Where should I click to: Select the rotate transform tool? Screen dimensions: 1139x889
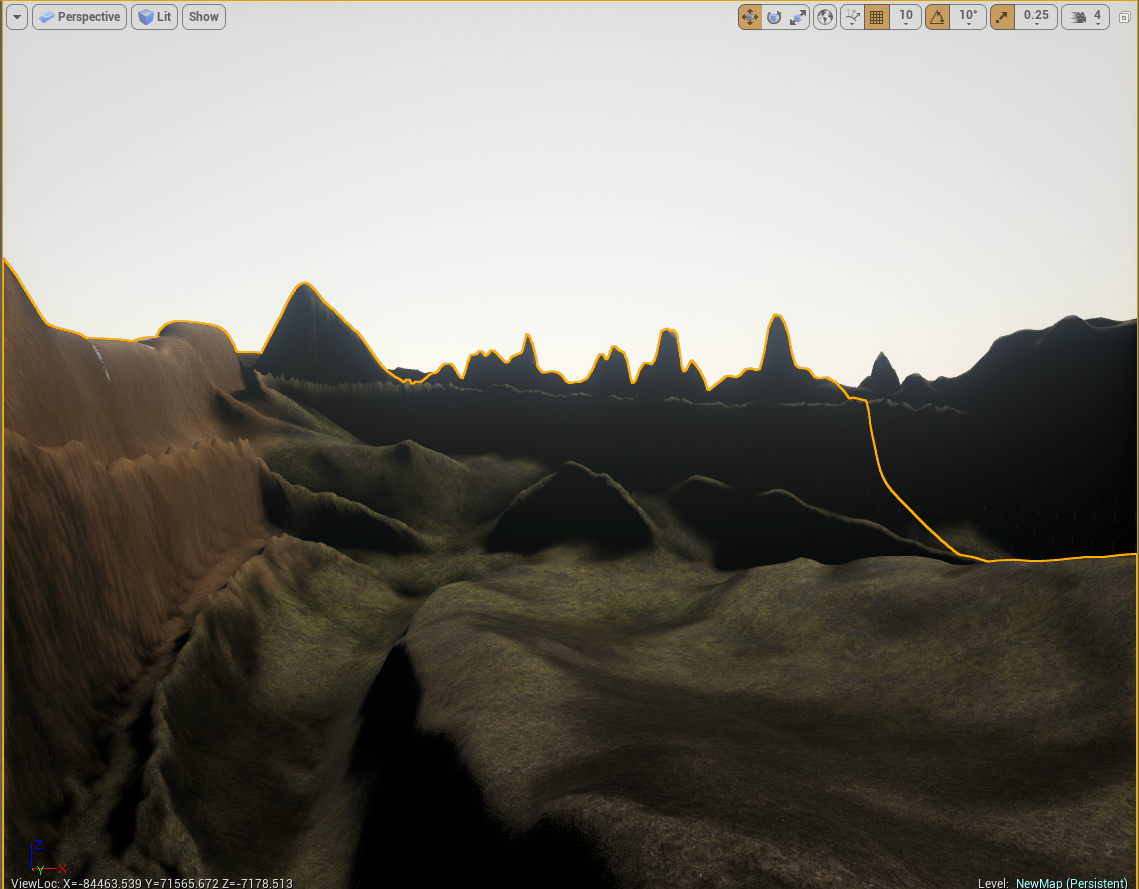pos(774,17)
